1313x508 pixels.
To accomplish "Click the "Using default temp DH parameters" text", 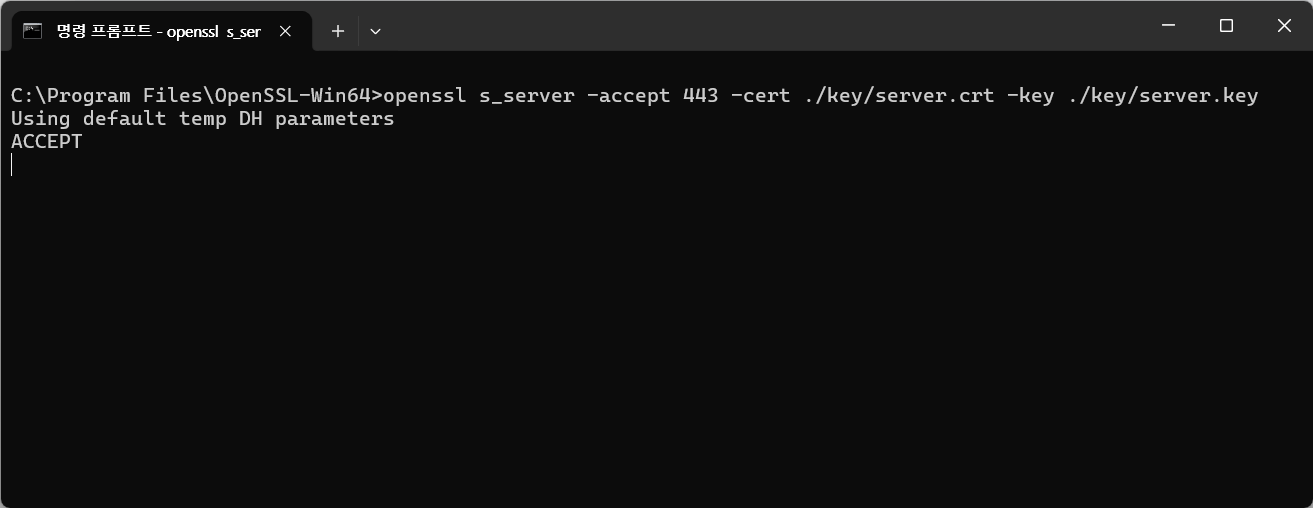I will point(202,119).
